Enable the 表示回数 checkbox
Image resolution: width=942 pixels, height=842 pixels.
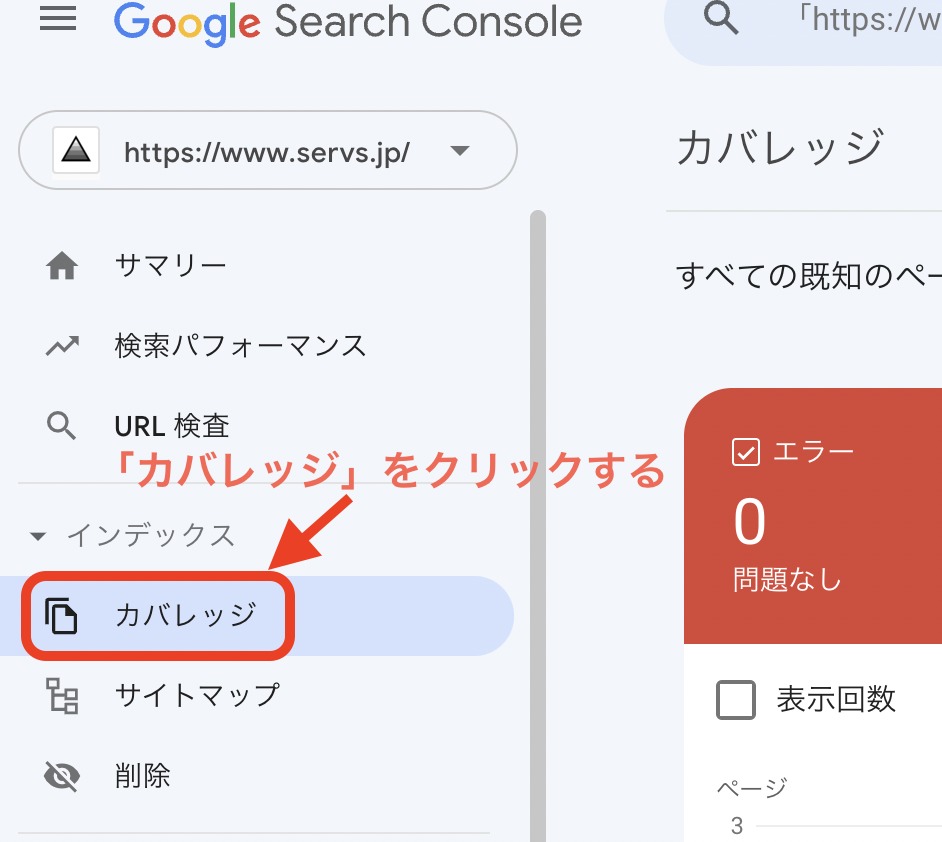pos(736,700)
